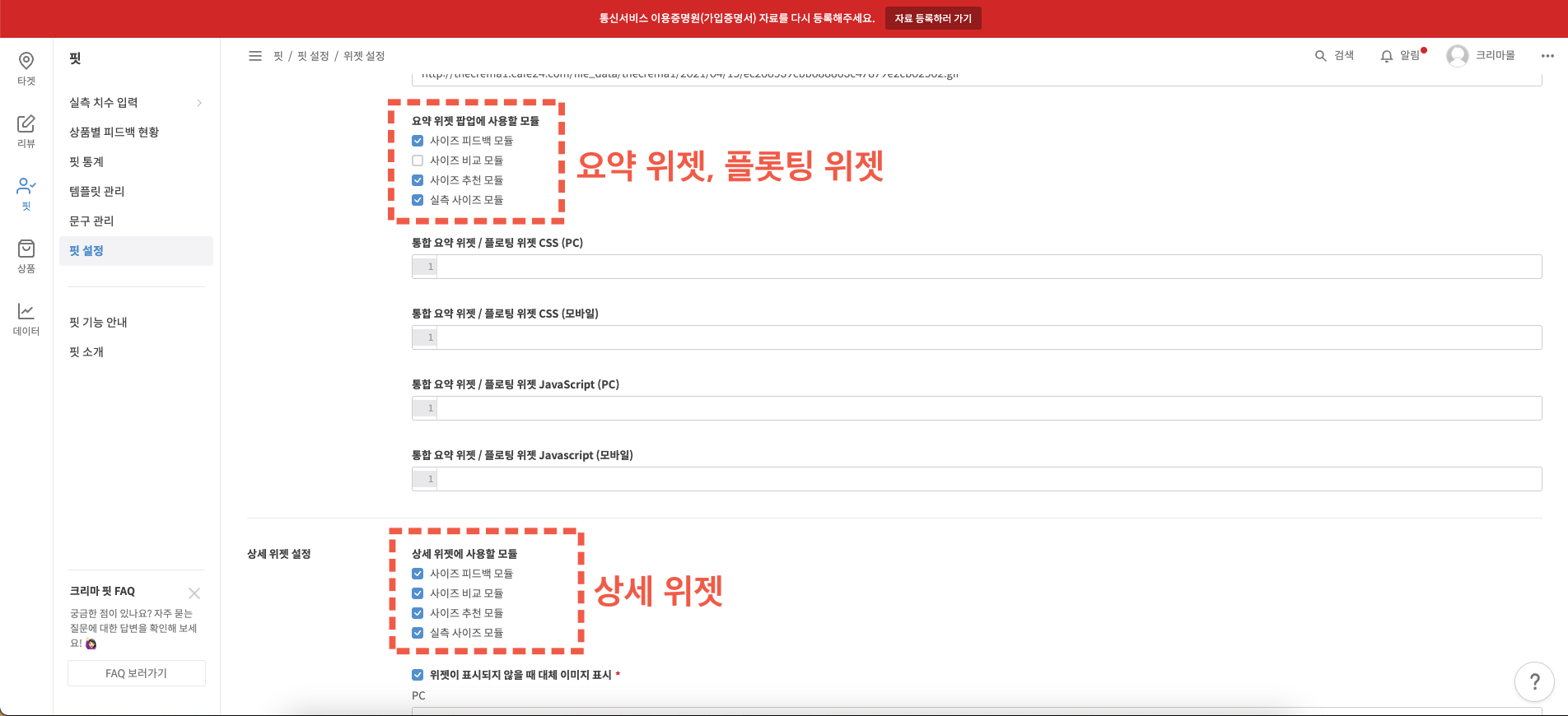
Task: Click 자료 등록하러 가기 banner button
Action: click(x=933, y=18)
